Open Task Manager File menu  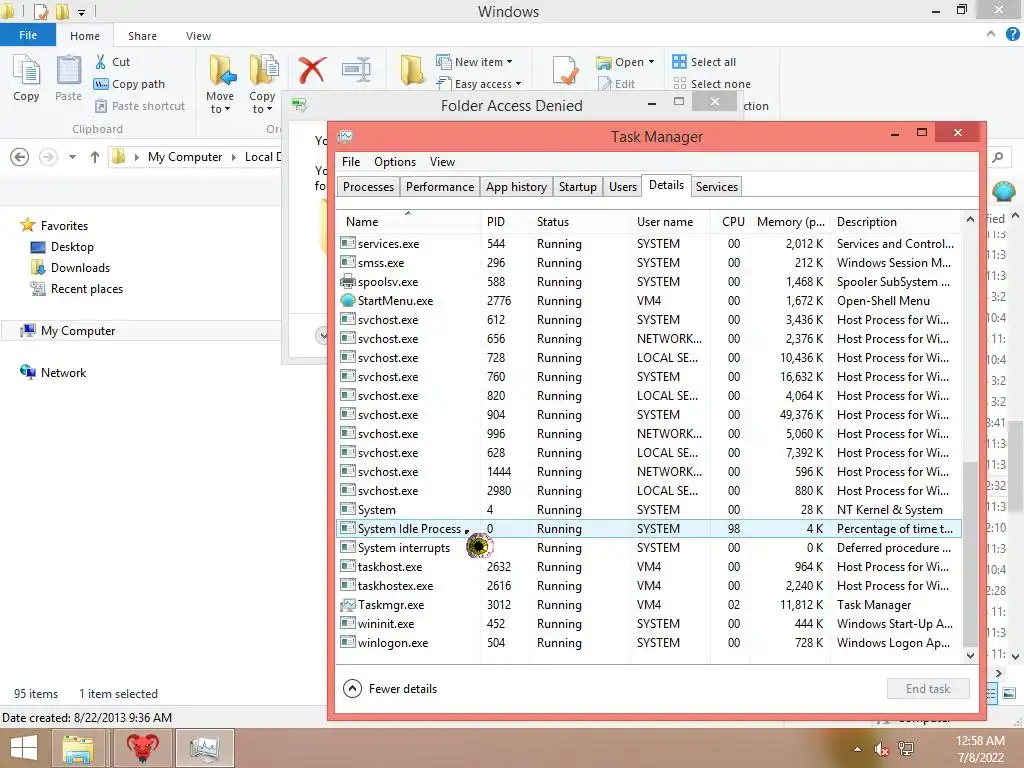click(x=351, y=162)
